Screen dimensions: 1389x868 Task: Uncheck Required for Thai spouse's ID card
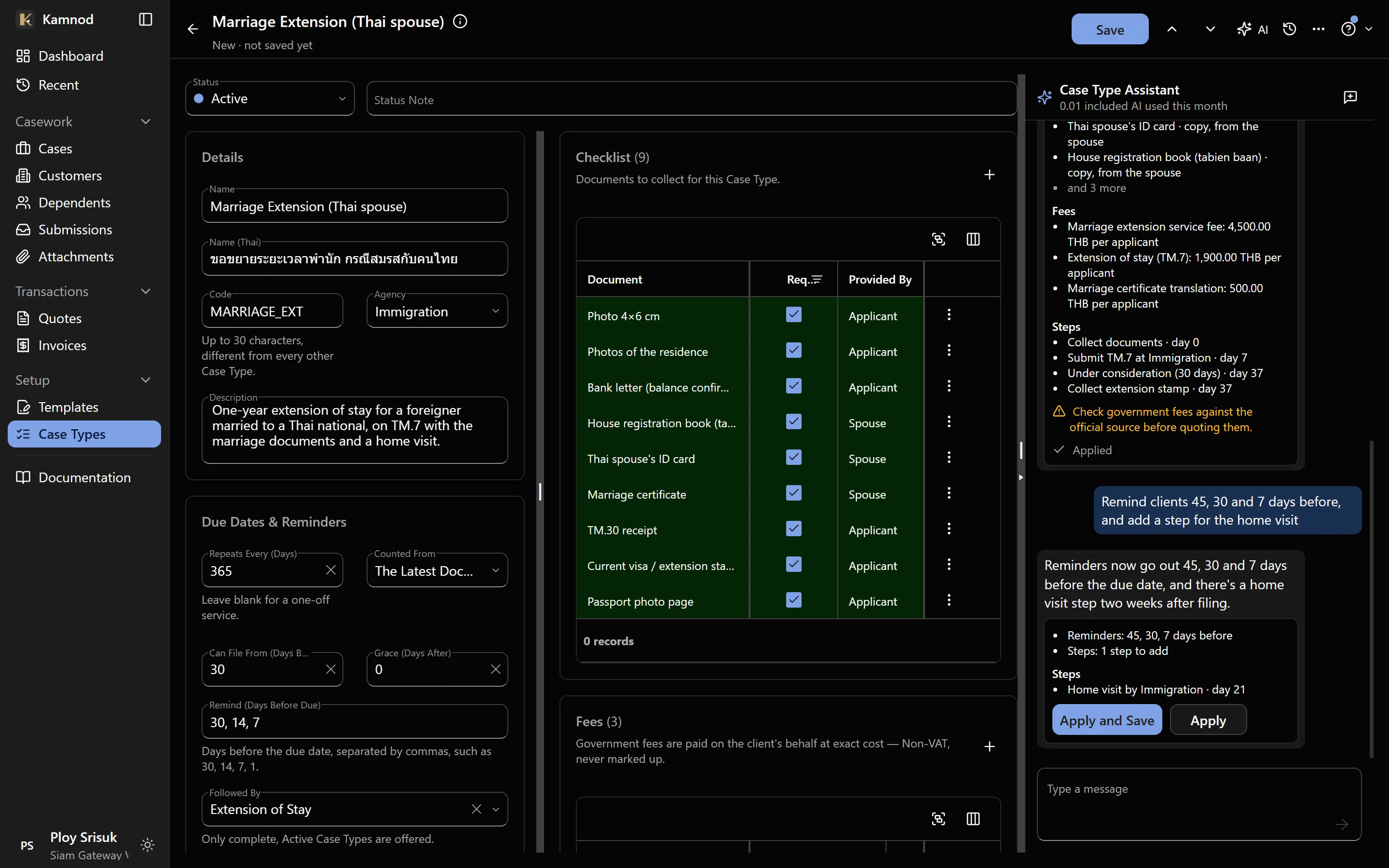coord(794,458)
